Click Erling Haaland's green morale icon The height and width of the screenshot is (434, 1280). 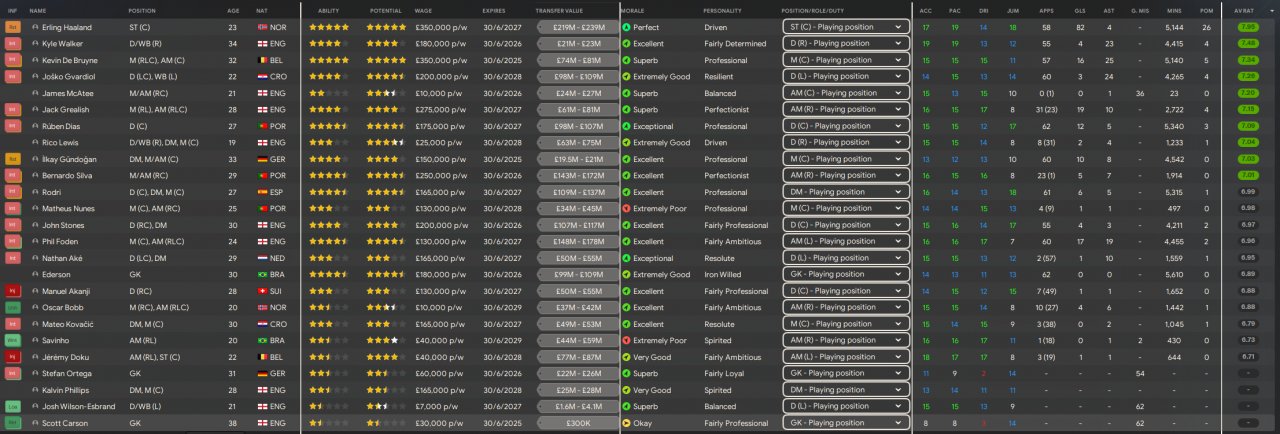(x=626, y=27)
